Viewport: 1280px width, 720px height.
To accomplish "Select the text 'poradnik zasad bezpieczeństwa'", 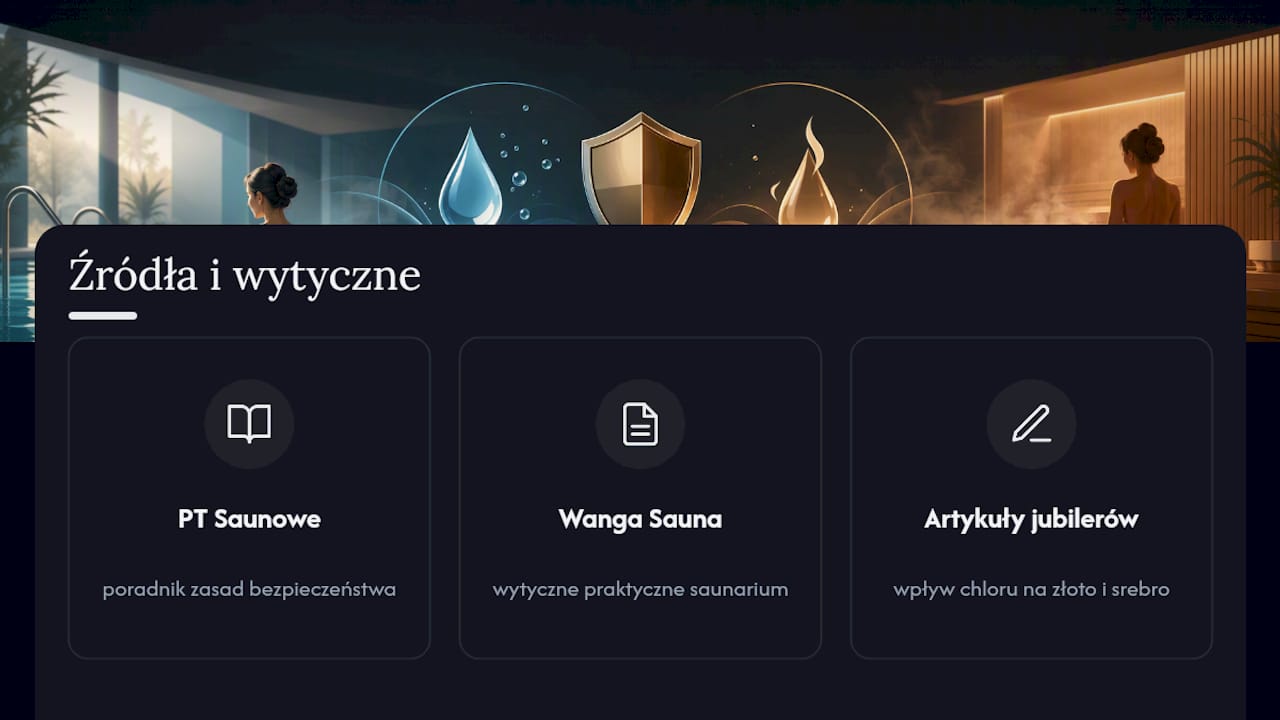I will coord(249,589).
